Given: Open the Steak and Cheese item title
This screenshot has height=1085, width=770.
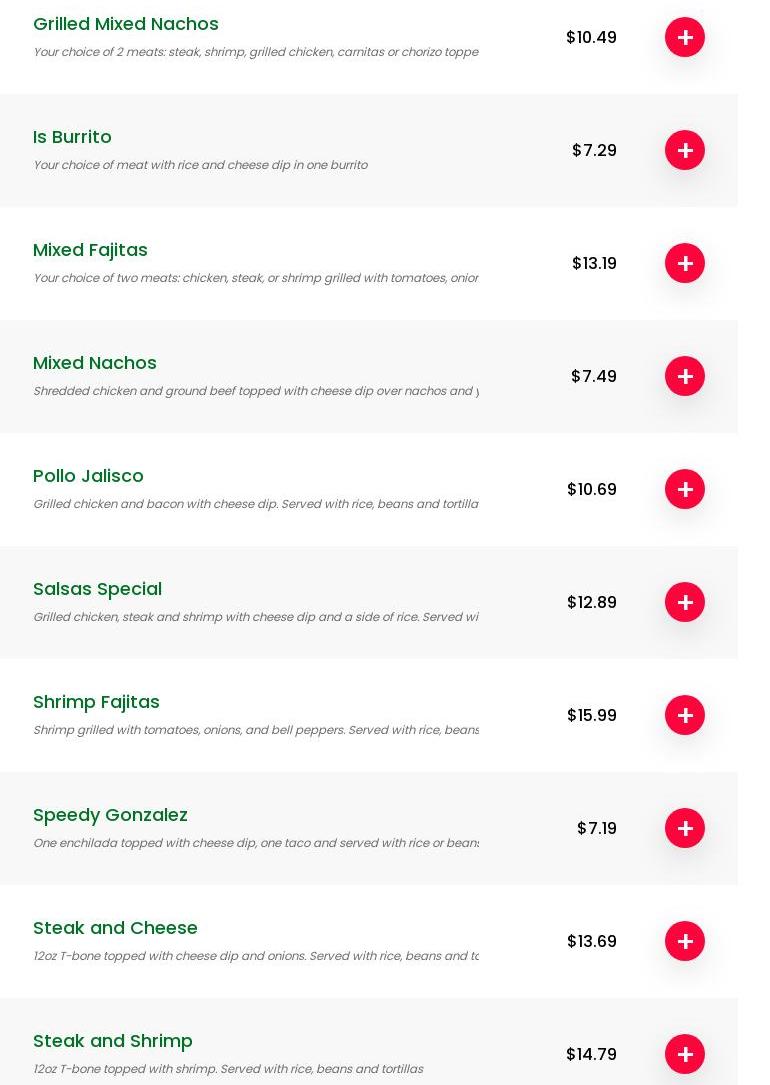Looking at the screenshot, I should (115, 928).
